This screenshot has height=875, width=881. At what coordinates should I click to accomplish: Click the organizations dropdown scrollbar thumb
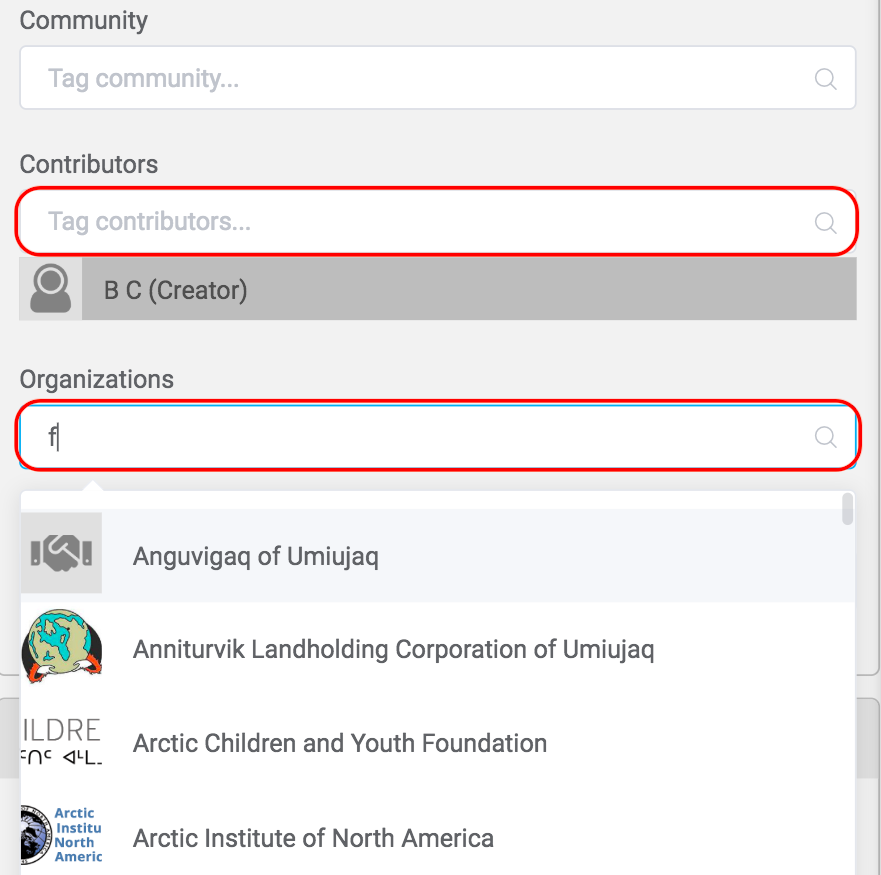click(847, 509)
